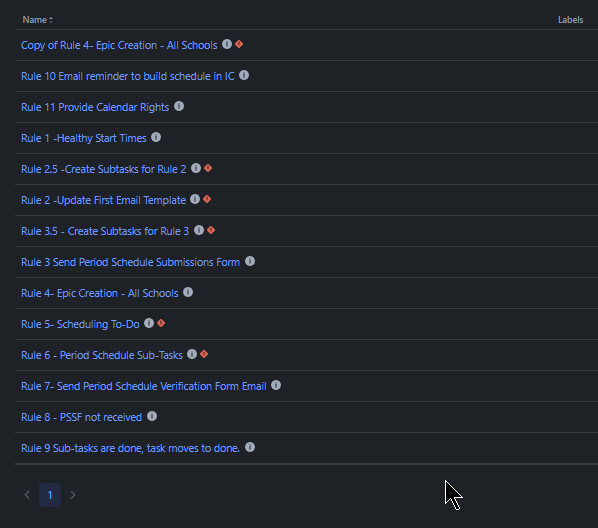The width and height of the screenshot is (598, 528).
Task: Open Copy of Rule 4- Epic Creation rule
Action: click(x=119, y=45)
